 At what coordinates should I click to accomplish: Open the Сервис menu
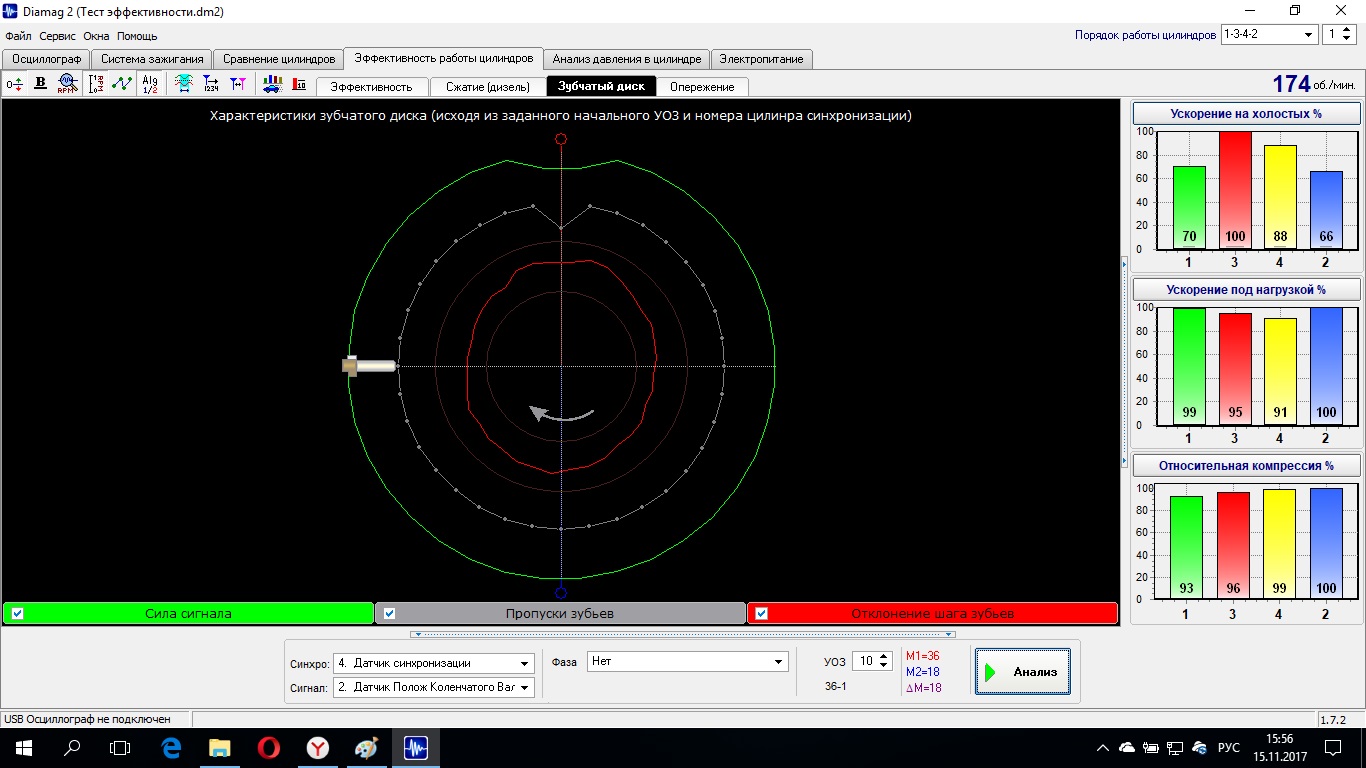click(x=58, y=36)
